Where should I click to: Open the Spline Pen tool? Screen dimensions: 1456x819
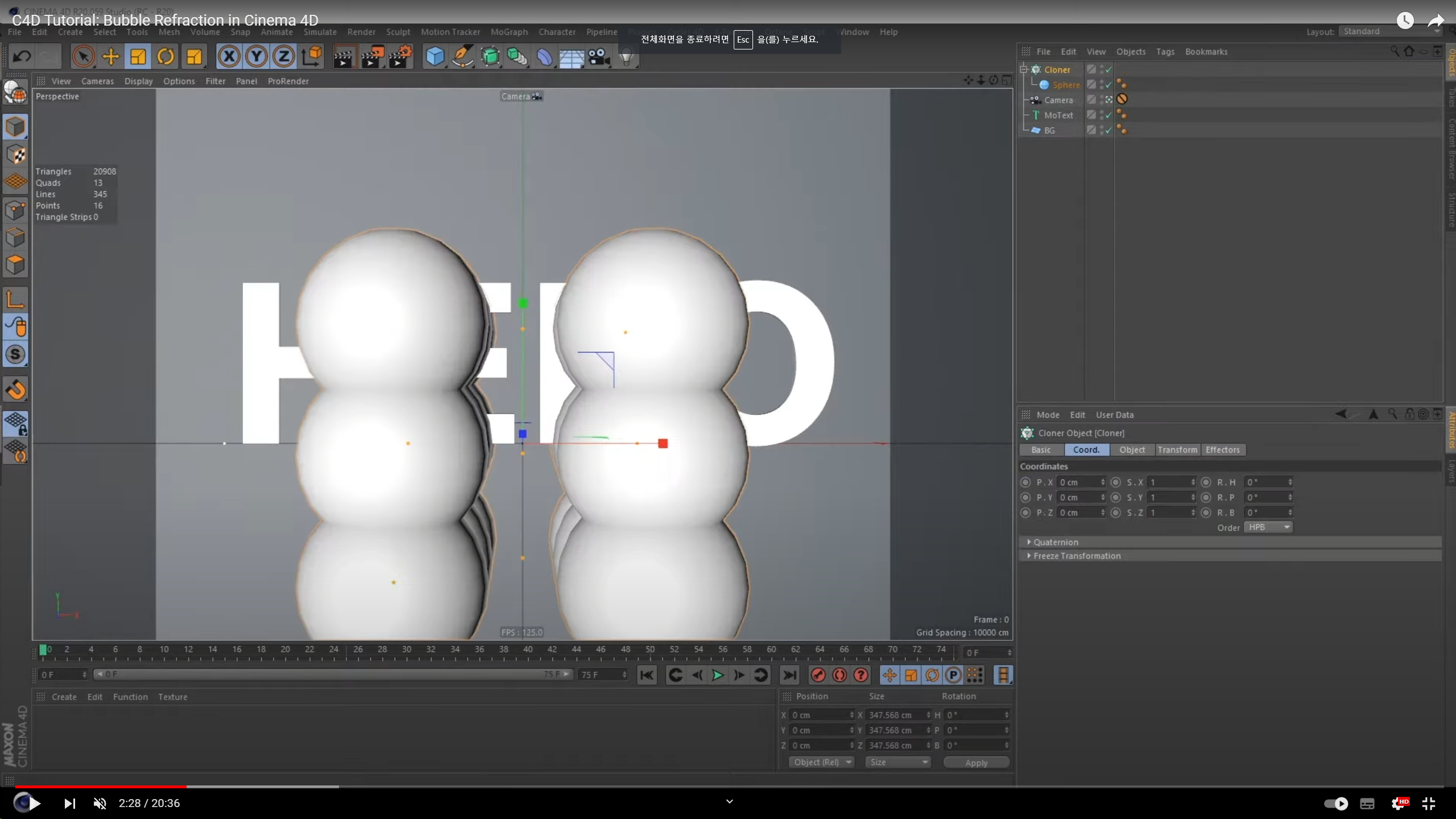[462, 57]
